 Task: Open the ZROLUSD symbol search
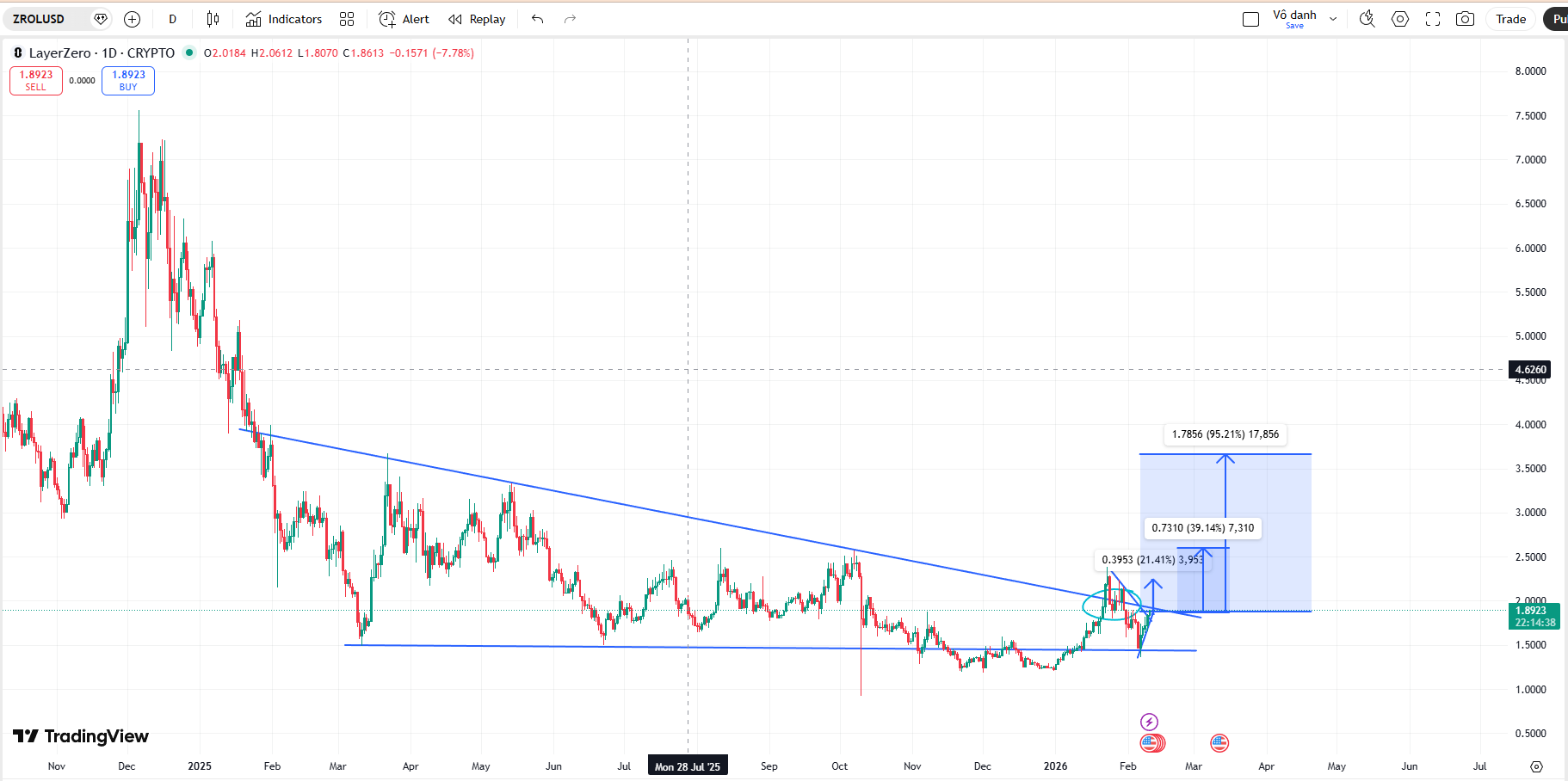click(x=39, y=19)
